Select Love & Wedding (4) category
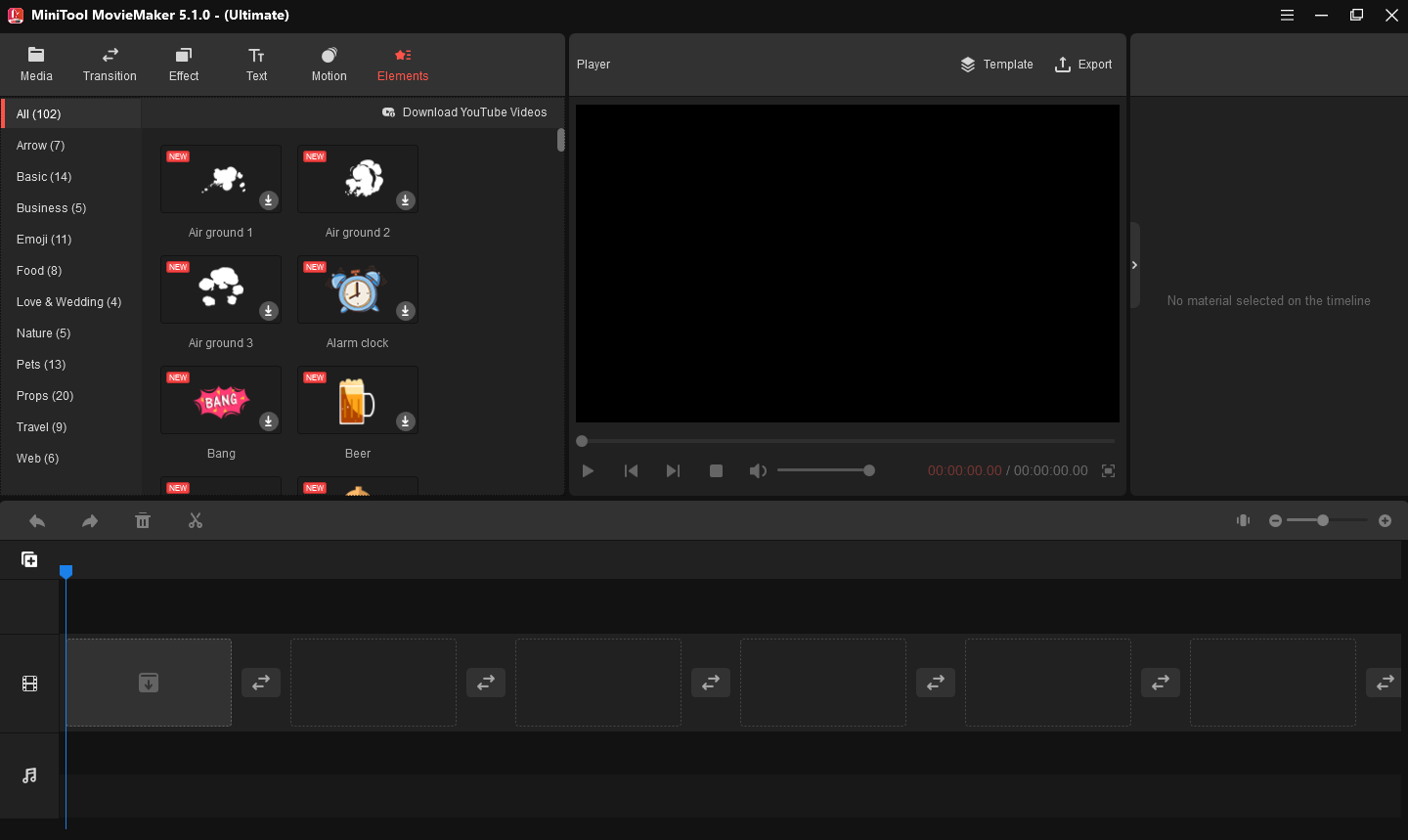 (x=71, y=302)
